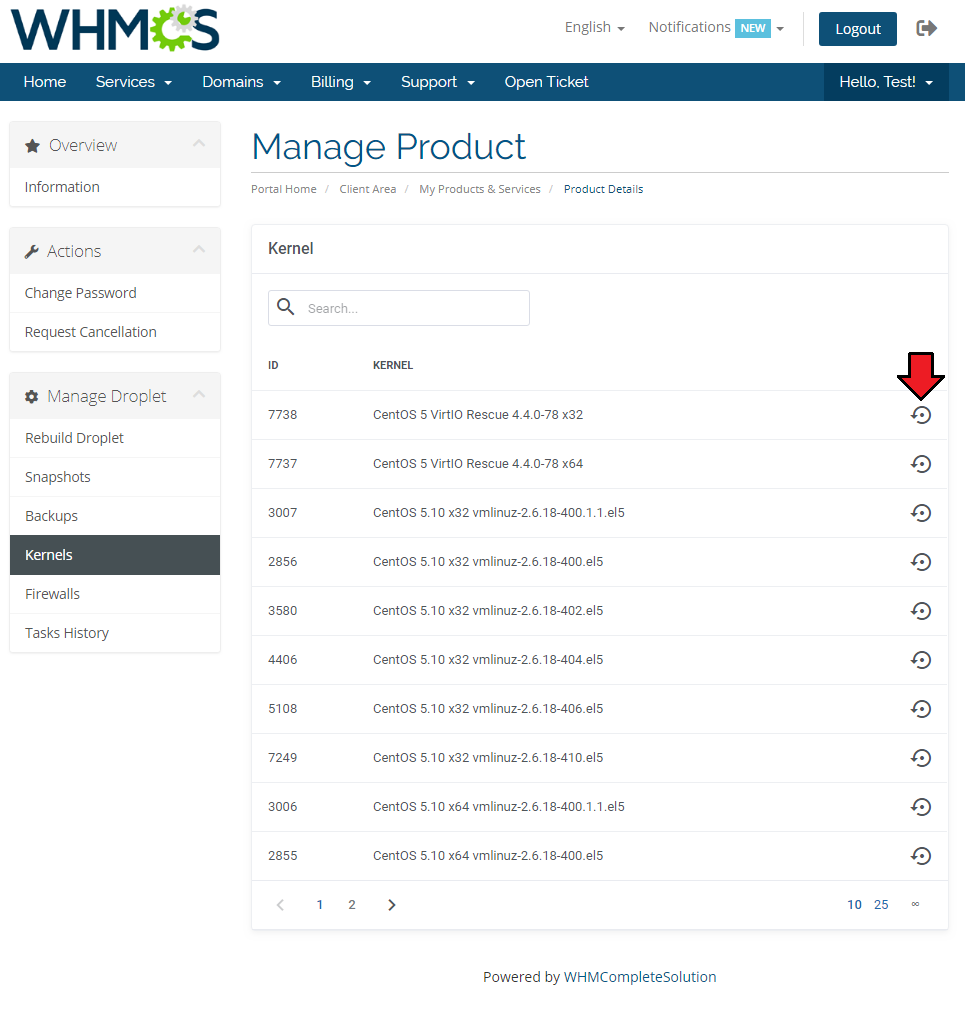Click the change kernel icon for ID 7737

921,464
